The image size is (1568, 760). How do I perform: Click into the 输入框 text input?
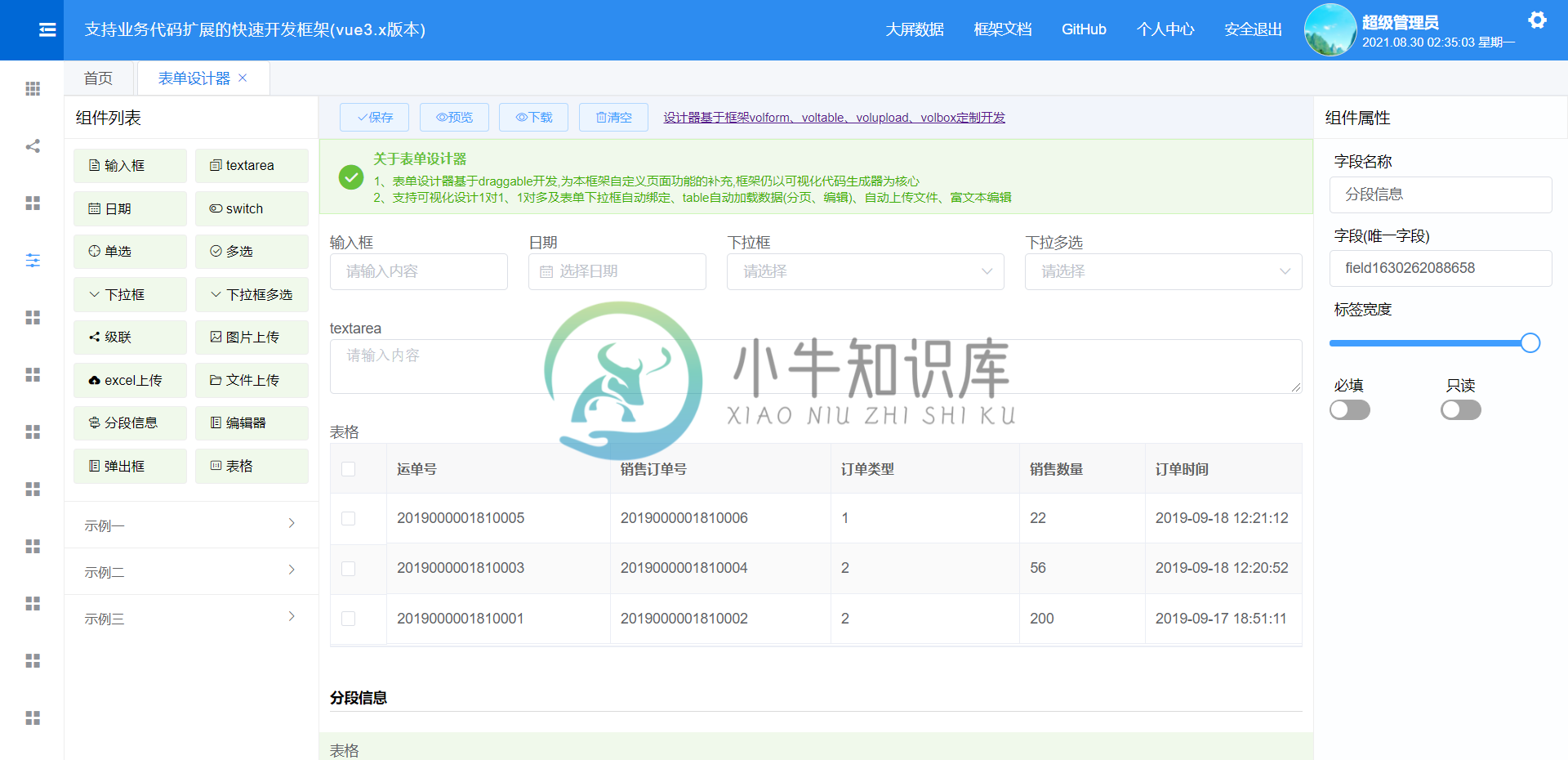tap(419, 272)
